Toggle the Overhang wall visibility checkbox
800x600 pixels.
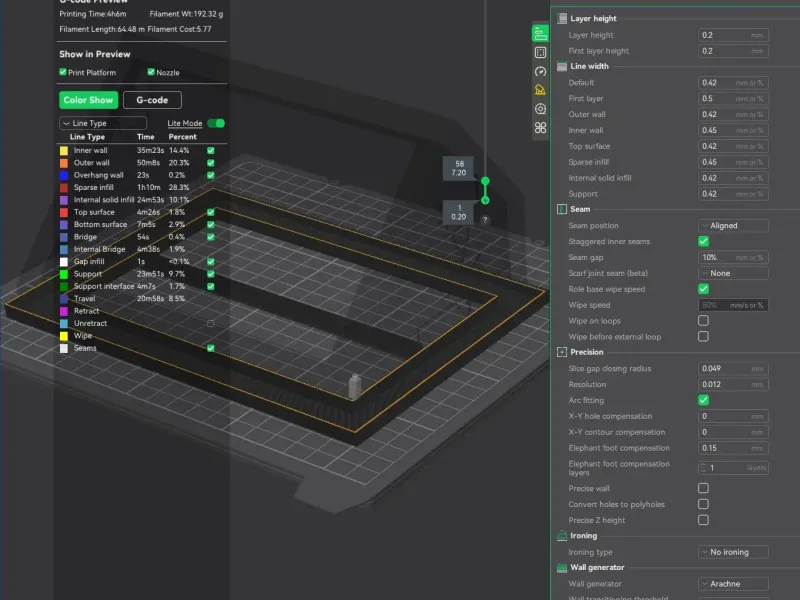[211, 175]
